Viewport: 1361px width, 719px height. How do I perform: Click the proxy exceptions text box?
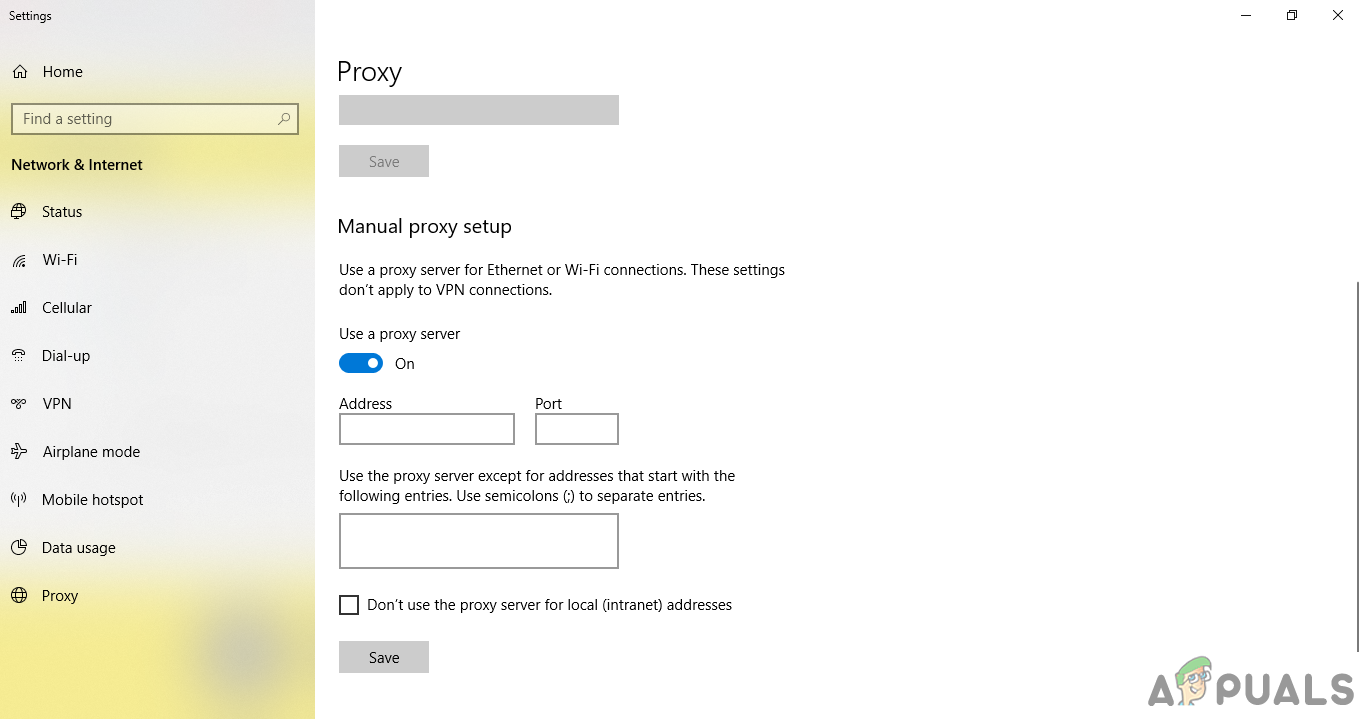479,541
